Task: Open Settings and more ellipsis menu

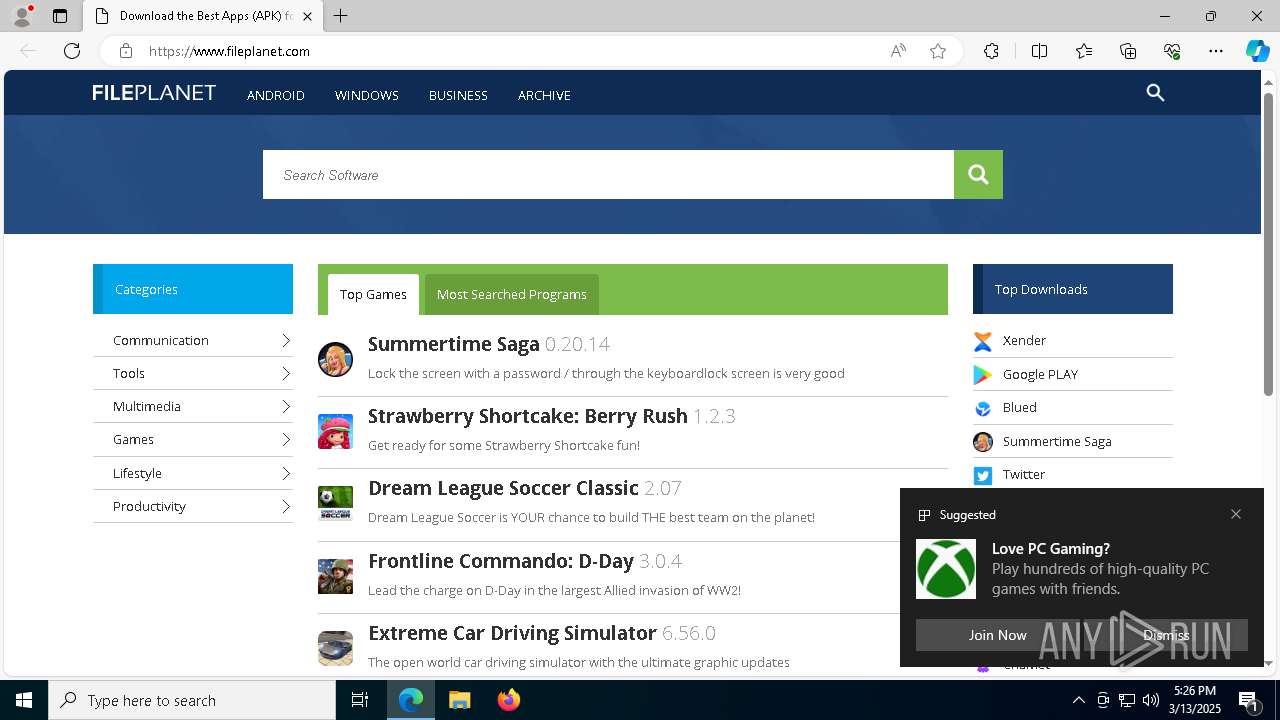Action: coord(1216,51)
